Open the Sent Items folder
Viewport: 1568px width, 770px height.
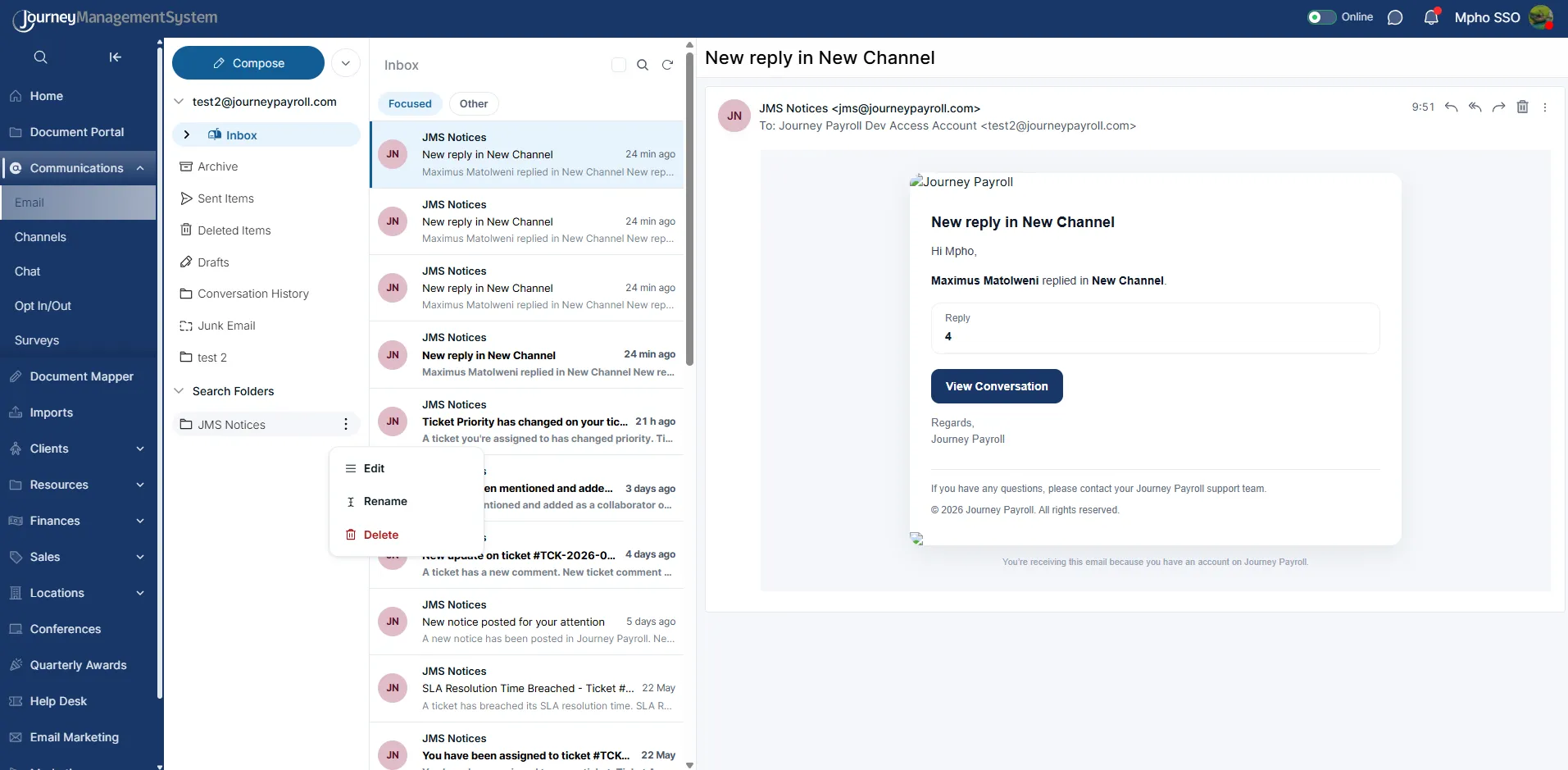[x=266, y=198]
